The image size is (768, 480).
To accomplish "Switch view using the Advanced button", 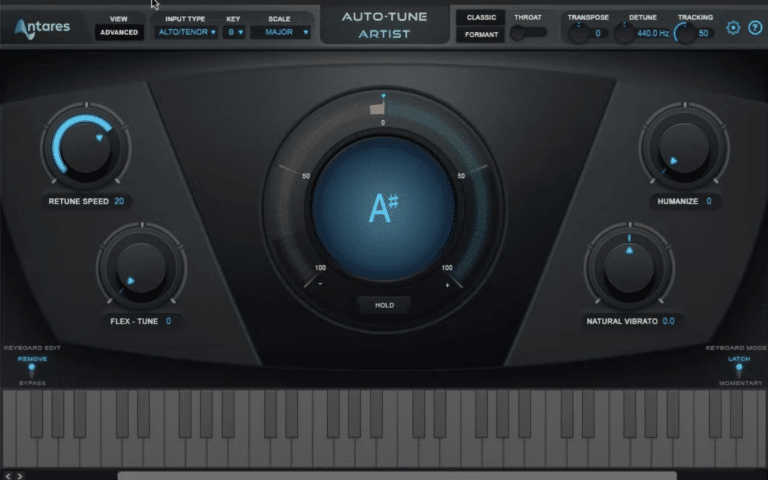I will pyautogui.click(x=119, y=32).
